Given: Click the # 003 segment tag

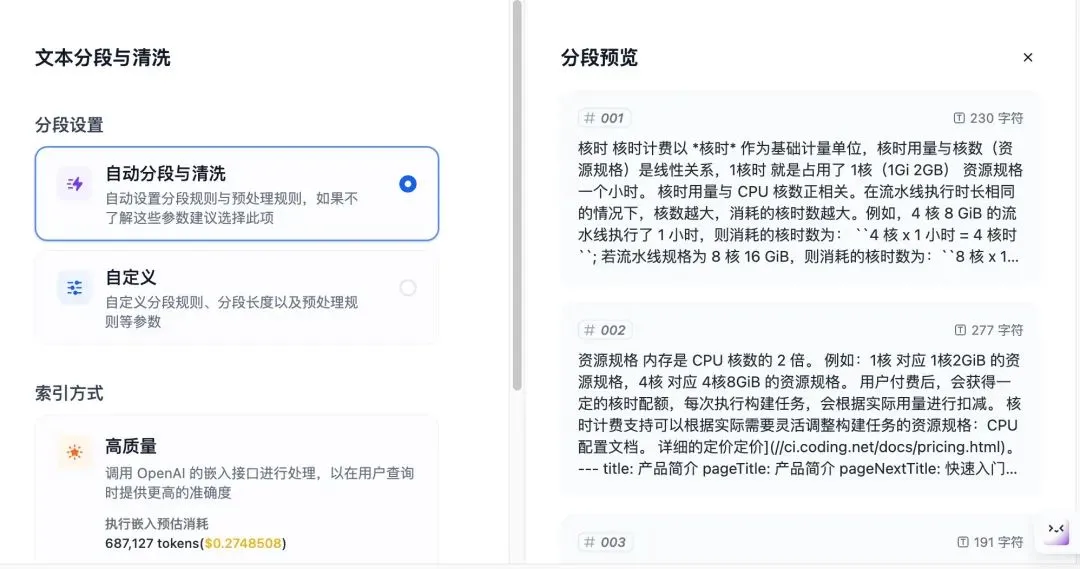Looking at the screenshot, I should pyautogui.click(x=605, y=542).
